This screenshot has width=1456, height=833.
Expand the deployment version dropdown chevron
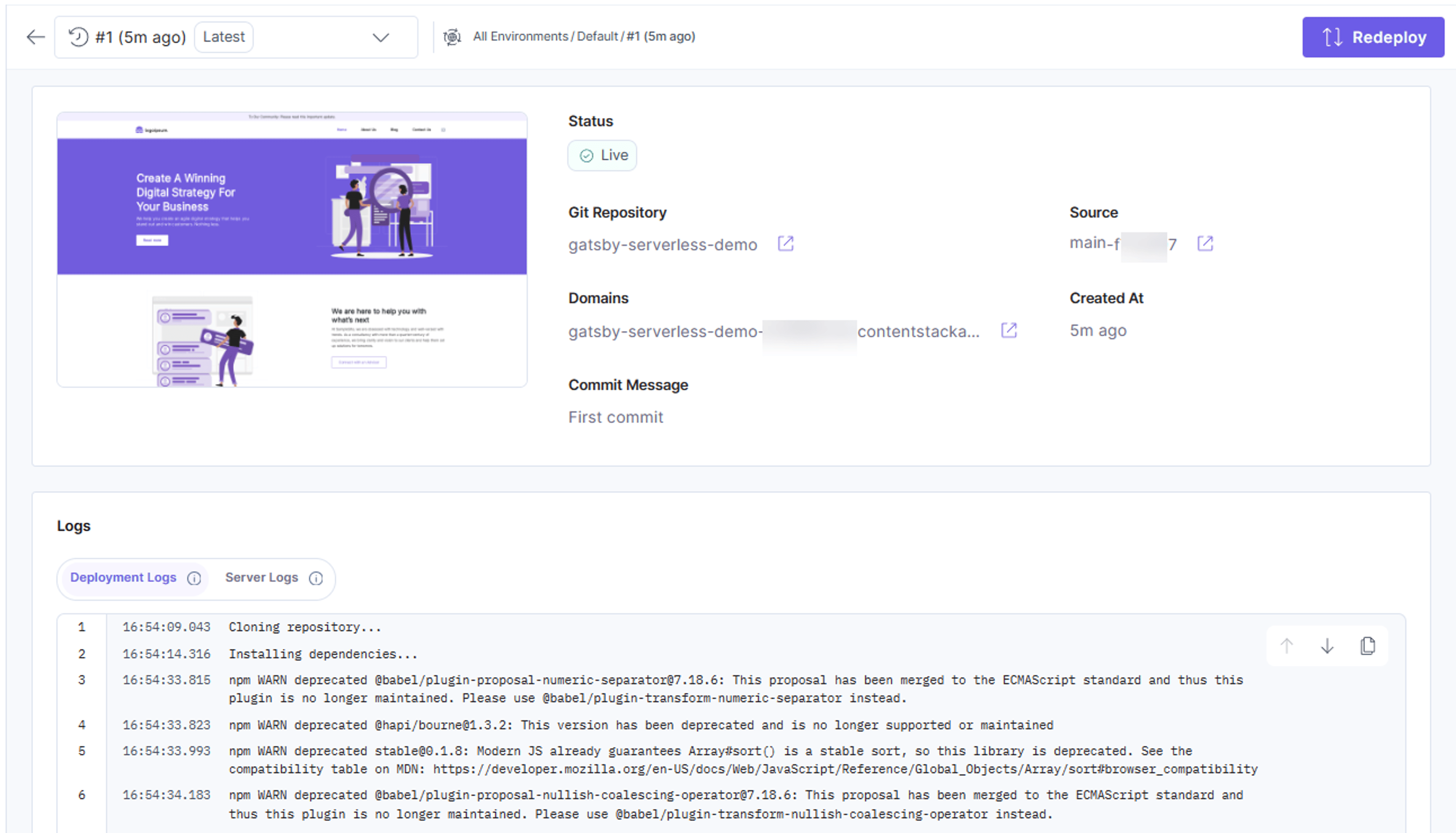[x=381, y=37]
